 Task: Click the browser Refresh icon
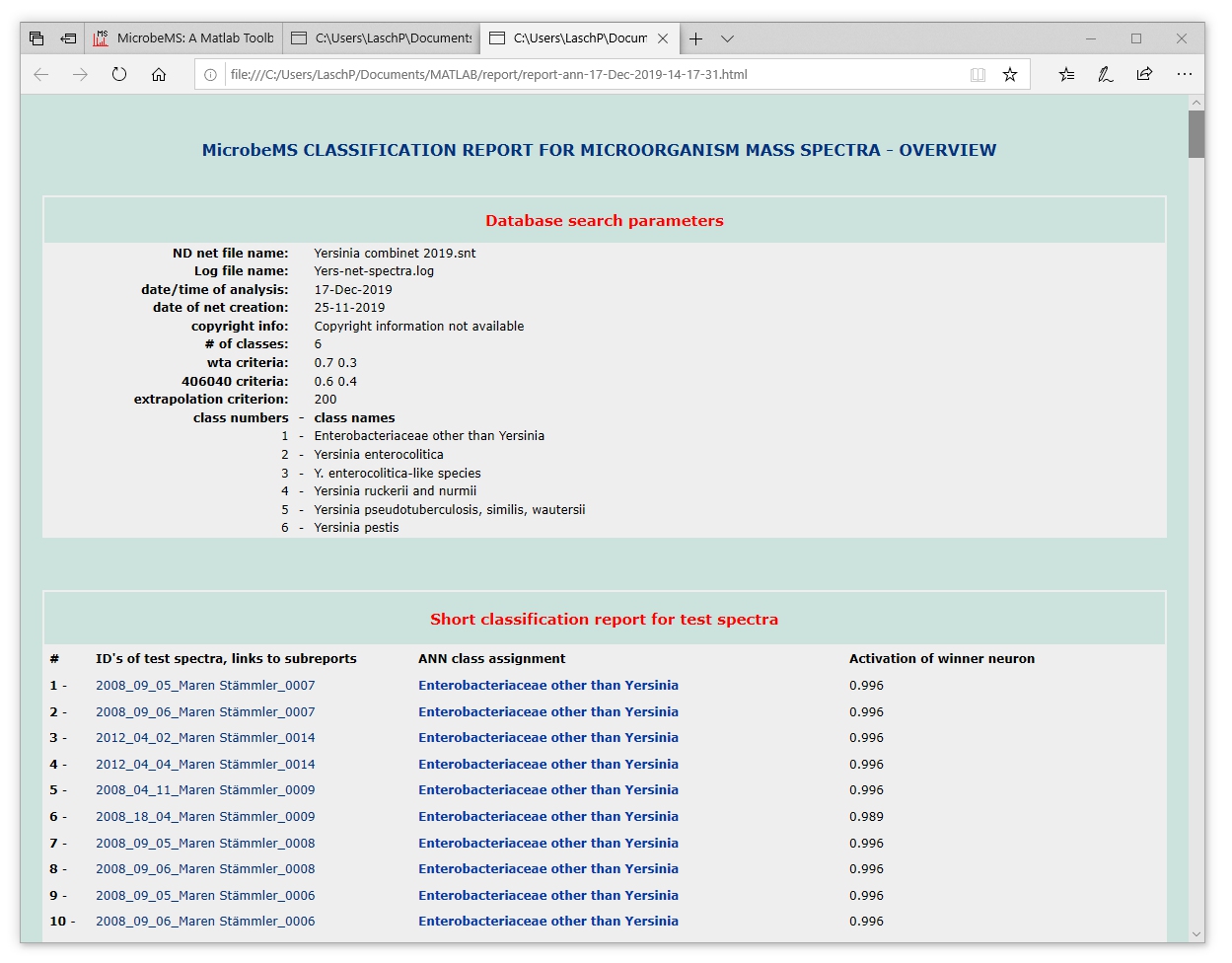[119, 74]
